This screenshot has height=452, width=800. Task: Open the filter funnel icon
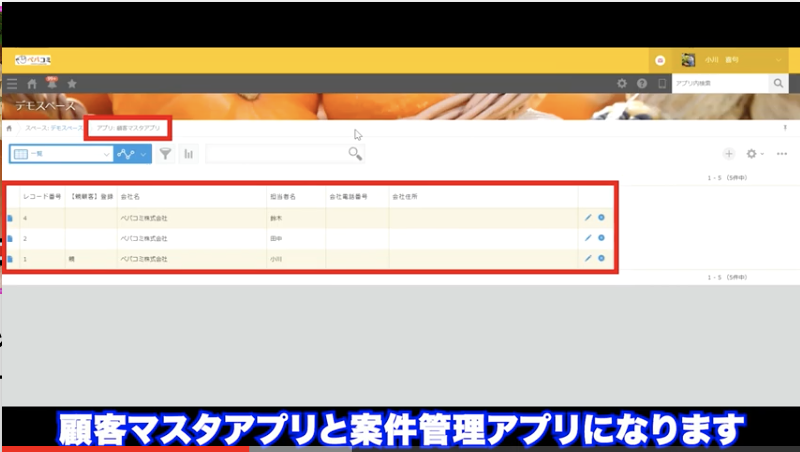coord(166,154)
